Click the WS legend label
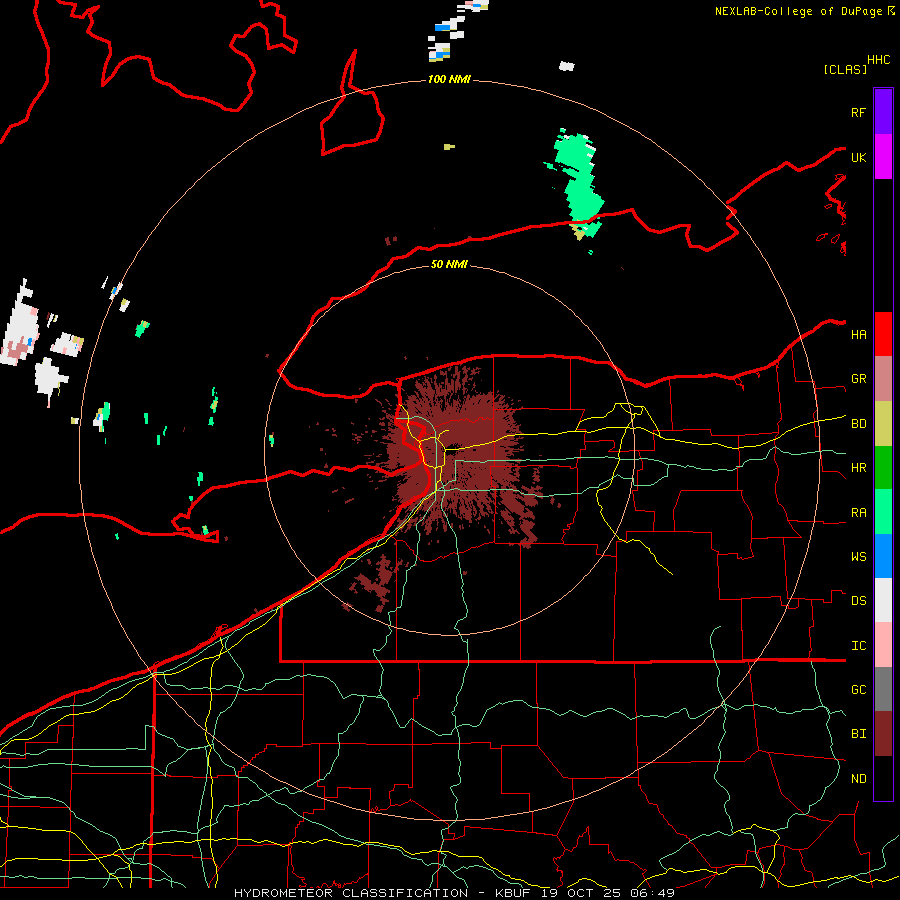The width and height of the screenshot is (900, 900). coord(858,557)
